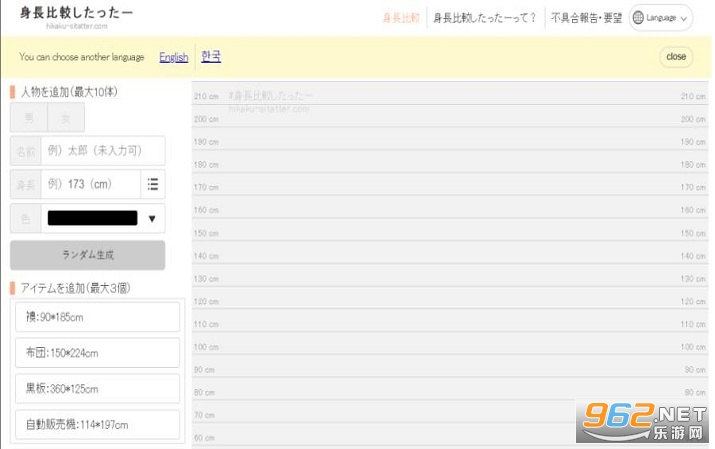The height and width of the screenshot is (449, 715).
Task: Switch language to Korean
Action: click(x=210, y=57)
